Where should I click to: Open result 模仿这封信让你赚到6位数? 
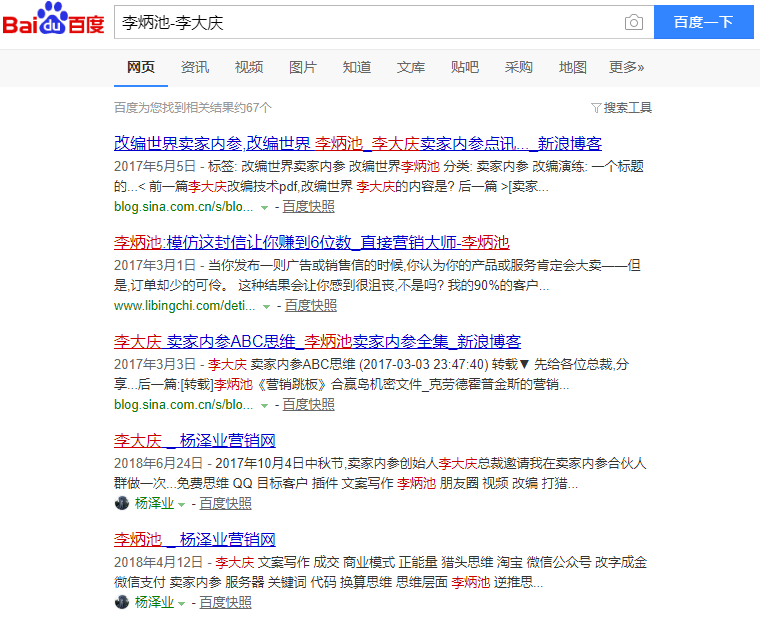(312, 242)
